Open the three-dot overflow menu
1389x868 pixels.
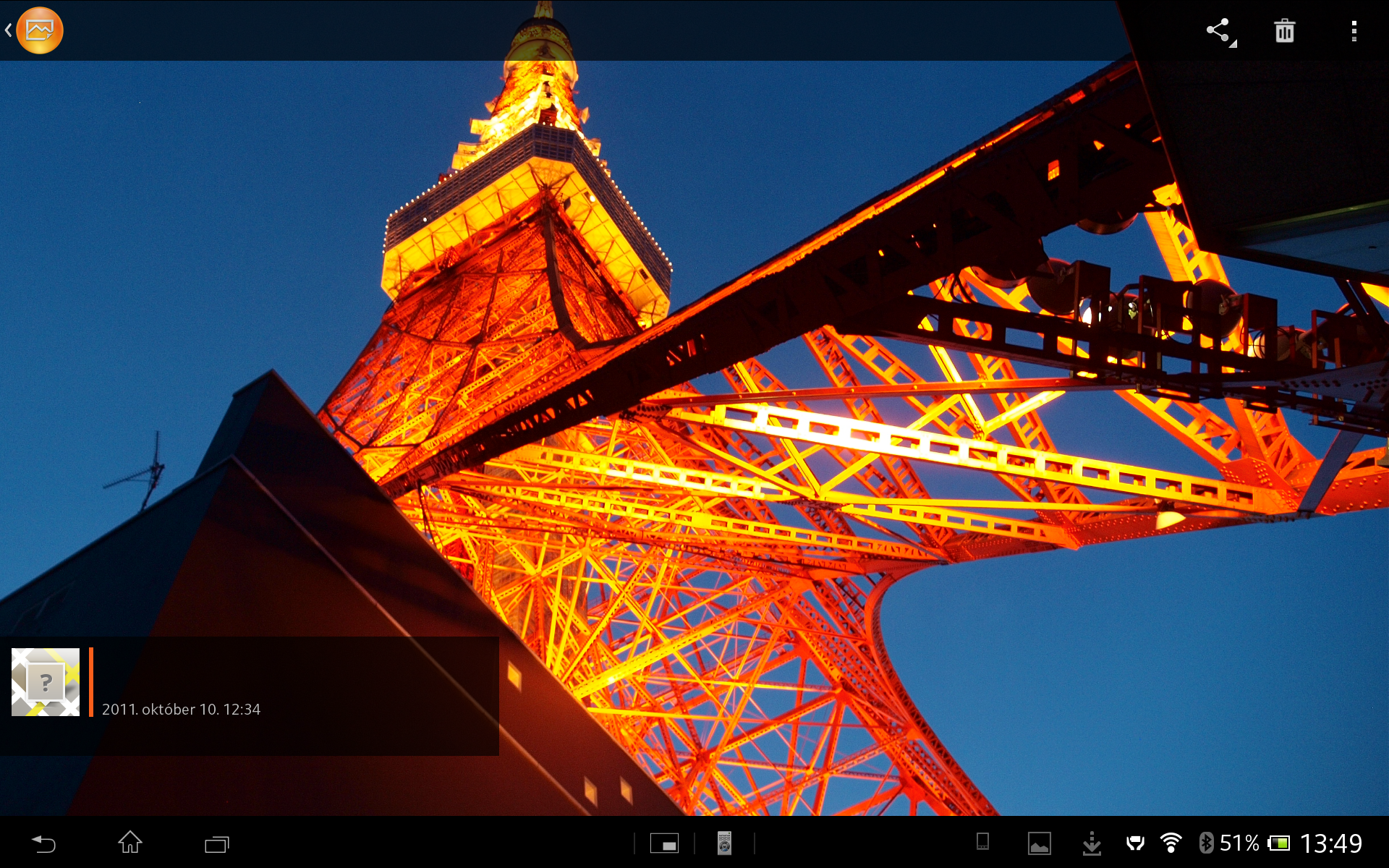(1354, 31)
